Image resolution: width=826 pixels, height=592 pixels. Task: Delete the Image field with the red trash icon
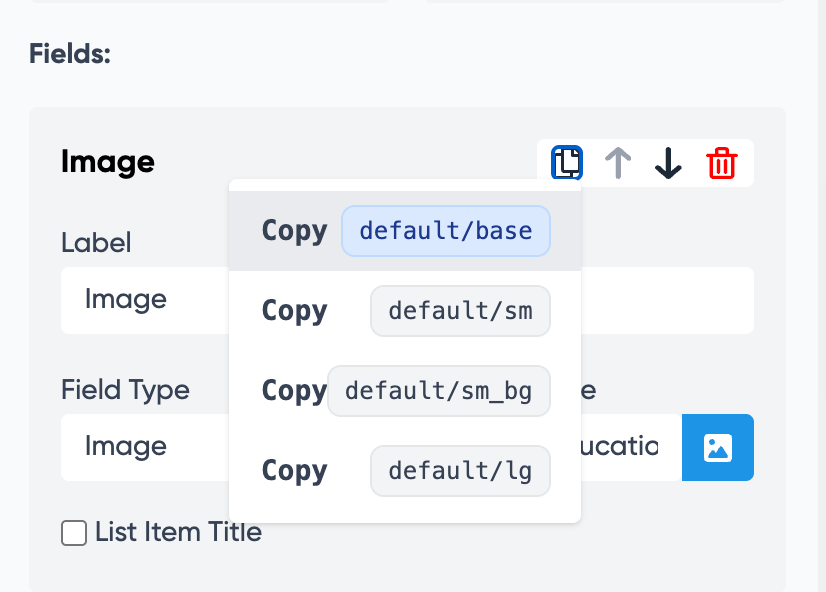pos(721,163)
